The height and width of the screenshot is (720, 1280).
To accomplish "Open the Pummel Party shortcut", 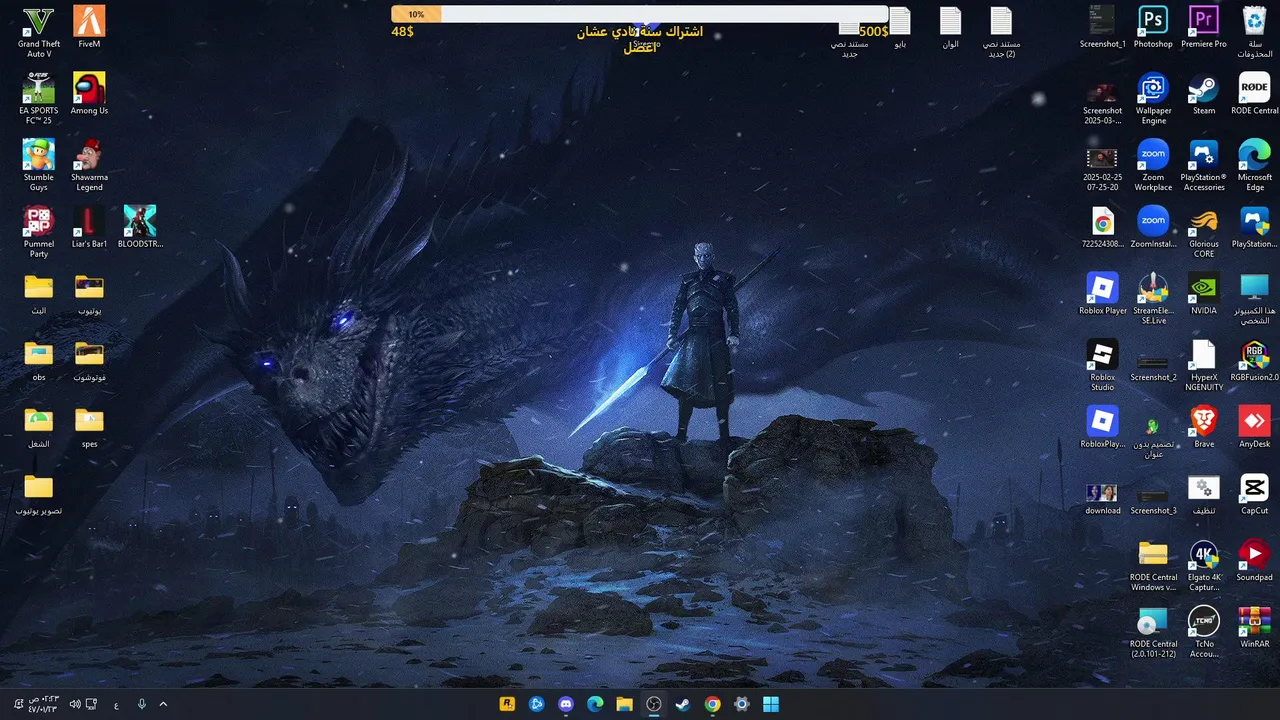I will (38, 231).
